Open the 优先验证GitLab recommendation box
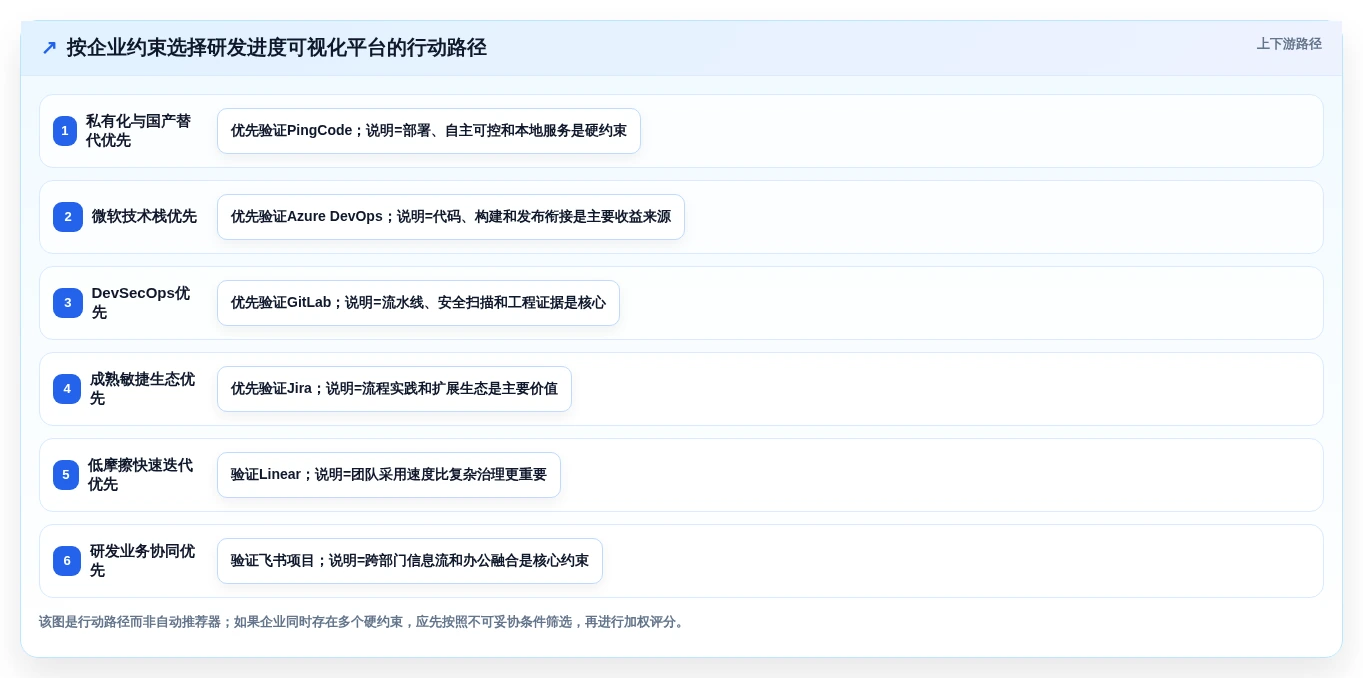This screenshot has height=678, width=1363. 418,303
